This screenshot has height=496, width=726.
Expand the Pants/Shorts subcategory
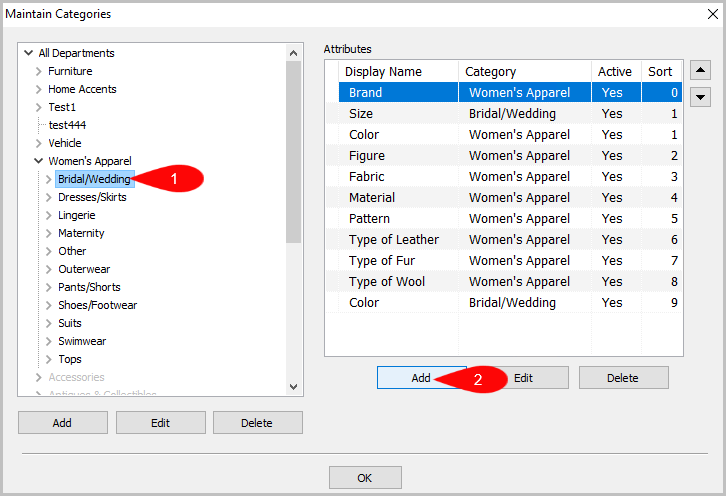tap(49, 287)
